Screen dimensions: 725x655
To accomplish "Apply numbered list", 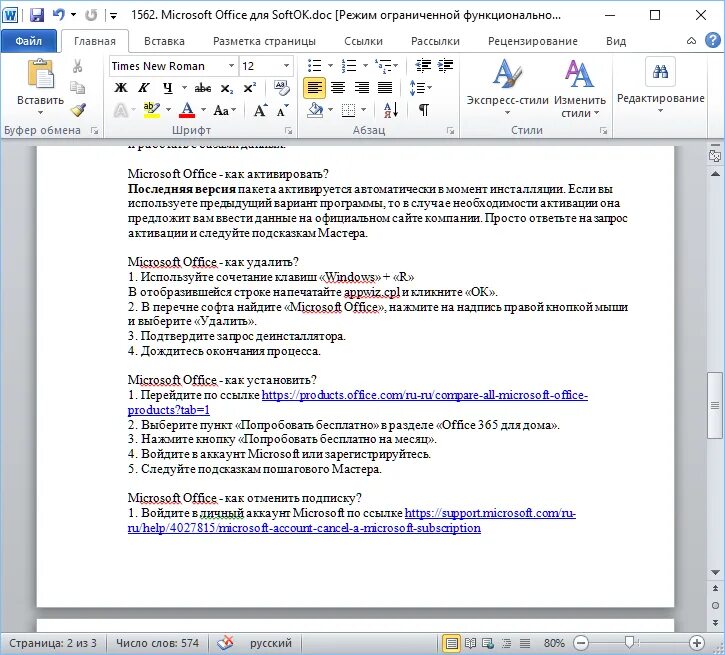I will [349, 66].
